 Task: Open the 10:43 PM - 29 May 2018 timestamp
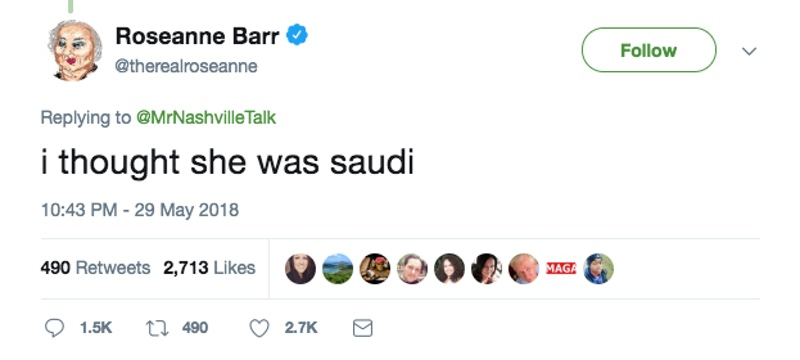coord(140,210)
